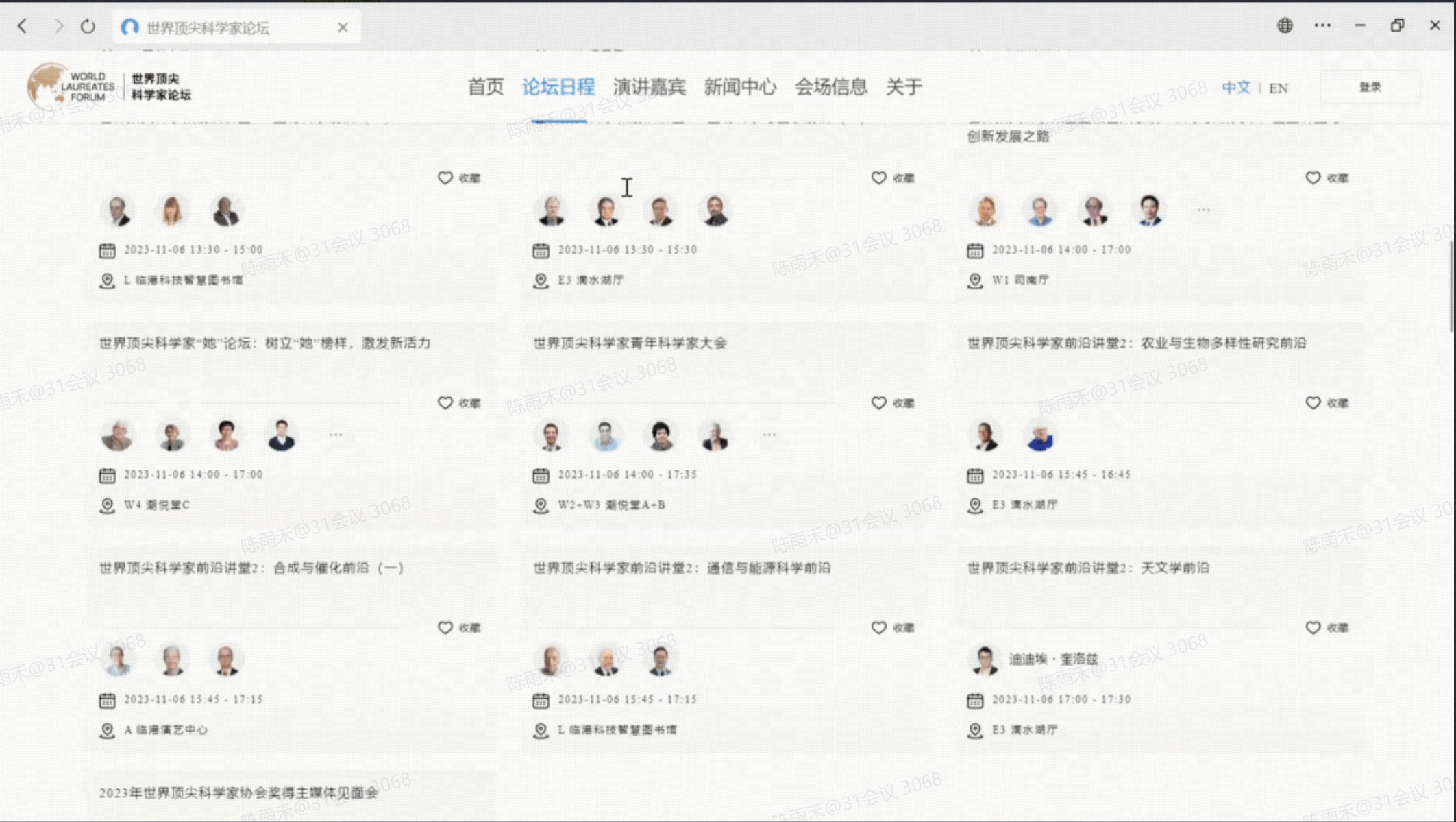
Task: Switch language to EN
Action: (x=1279, y=88)
